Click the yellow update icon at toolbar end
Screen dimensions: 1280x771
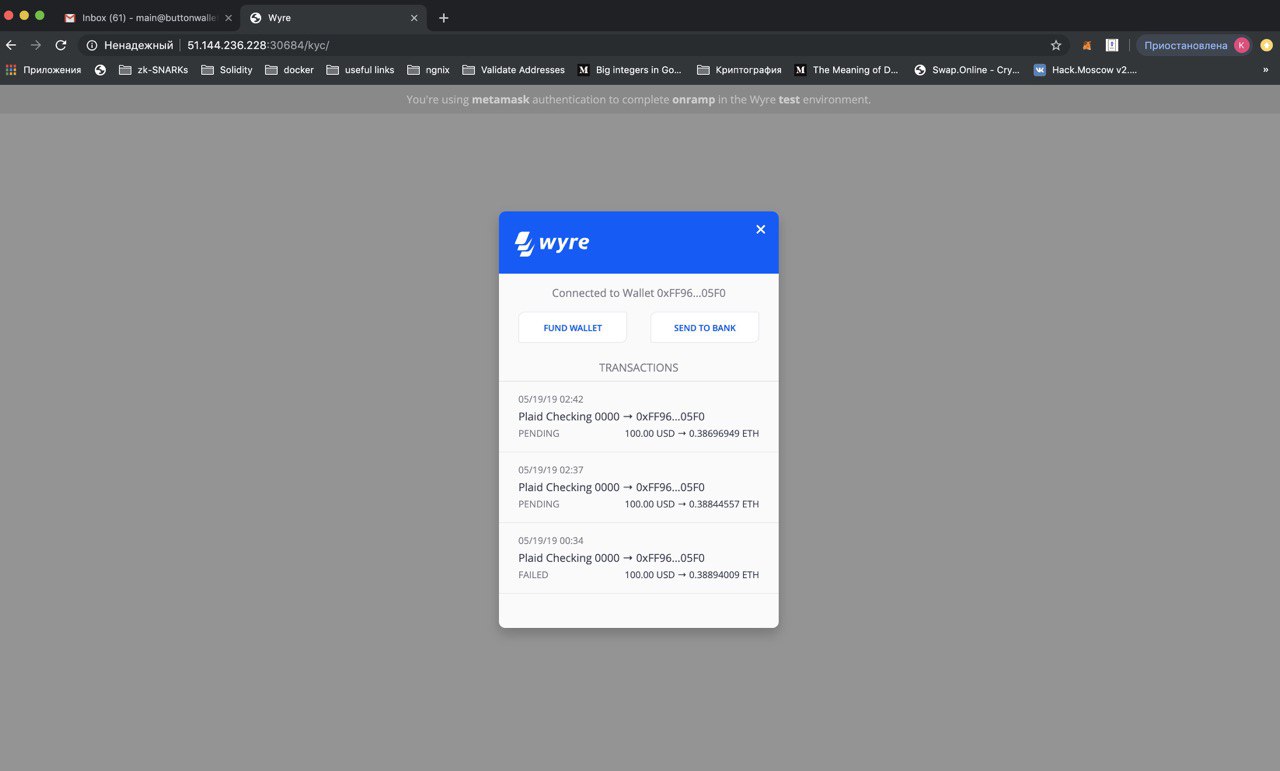[1267, 45]
